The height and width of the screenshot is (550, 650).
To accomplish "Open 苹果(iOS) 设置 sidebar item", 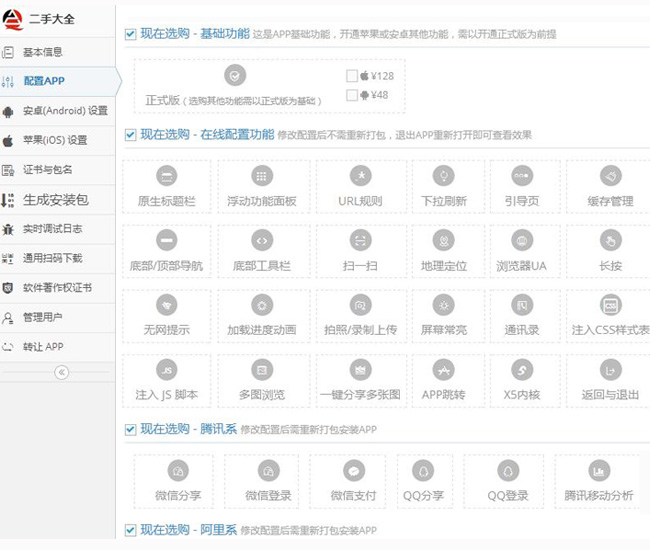I will [58, 141].
